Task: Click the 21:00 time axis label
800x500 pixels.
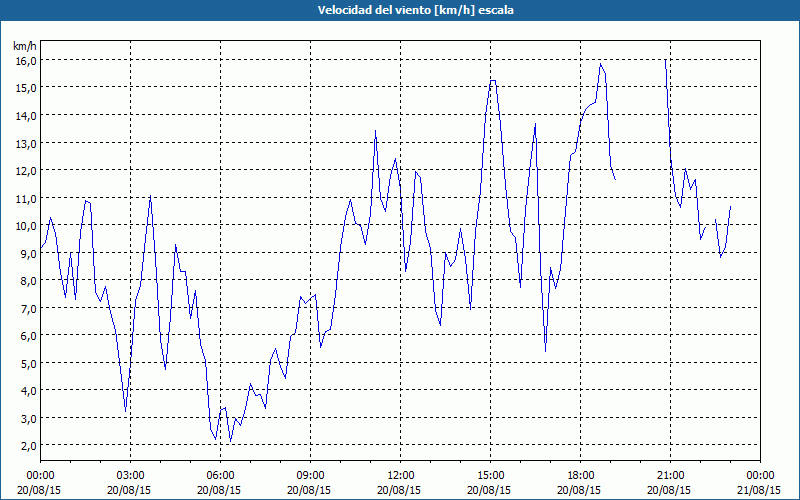Action: pos(670,476)
